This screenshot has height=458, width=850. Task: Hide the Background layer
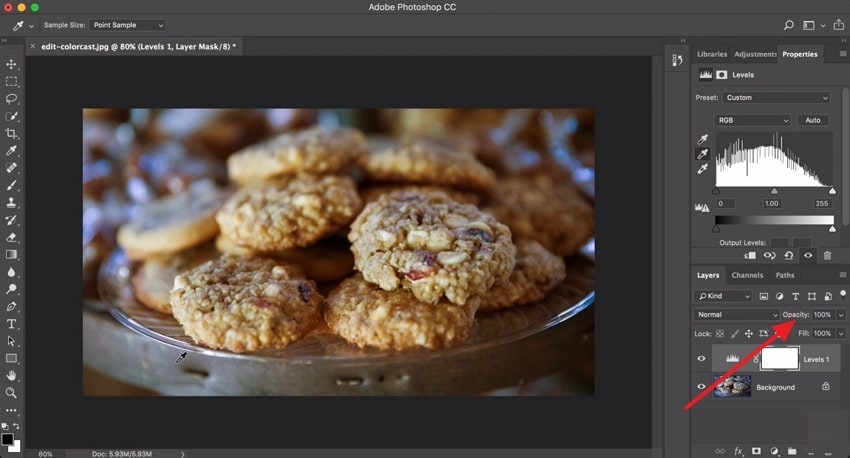pos(701,387)
